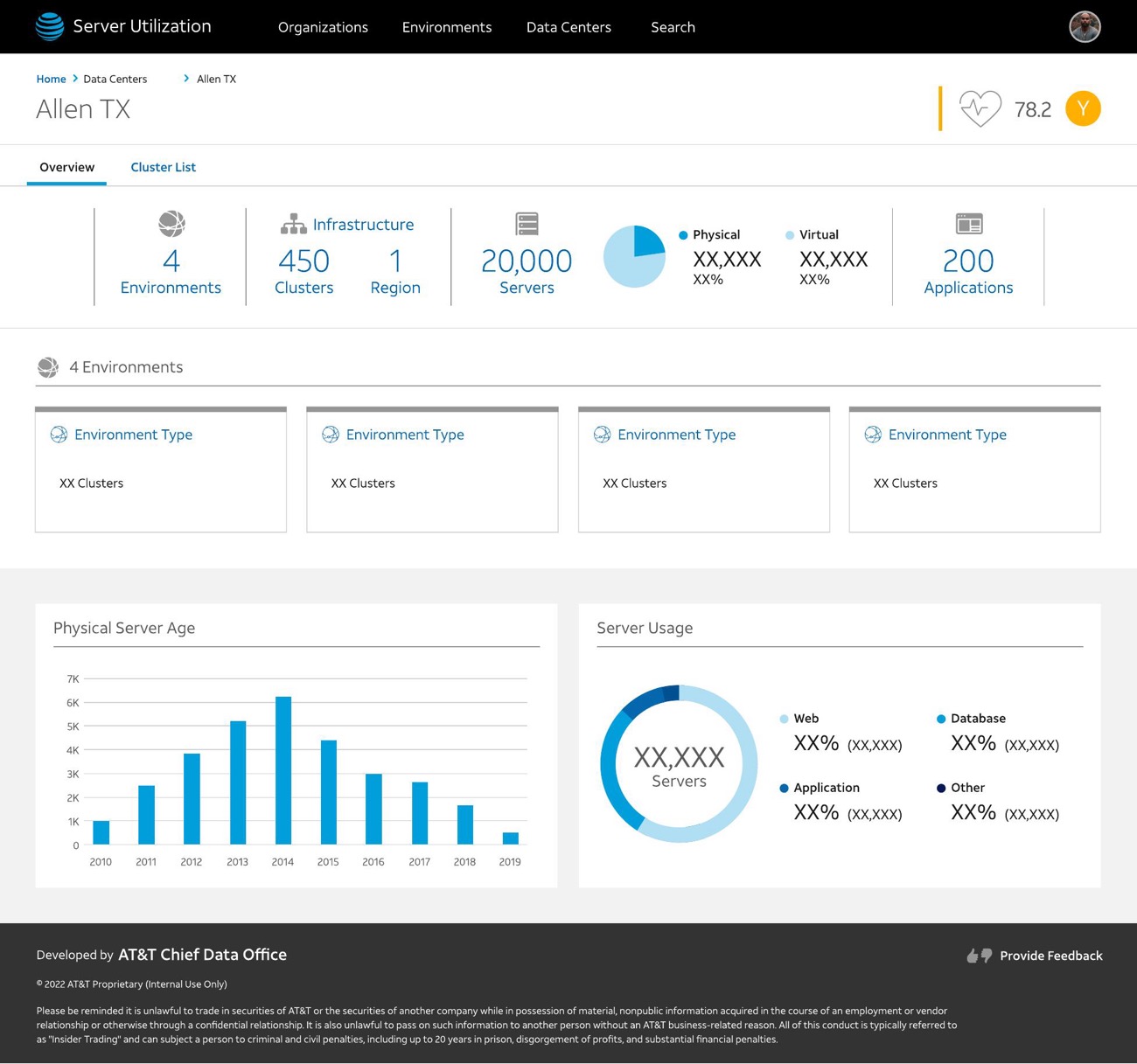
Task: Click the Applications window icon
Action: click(x=969, y=224)
